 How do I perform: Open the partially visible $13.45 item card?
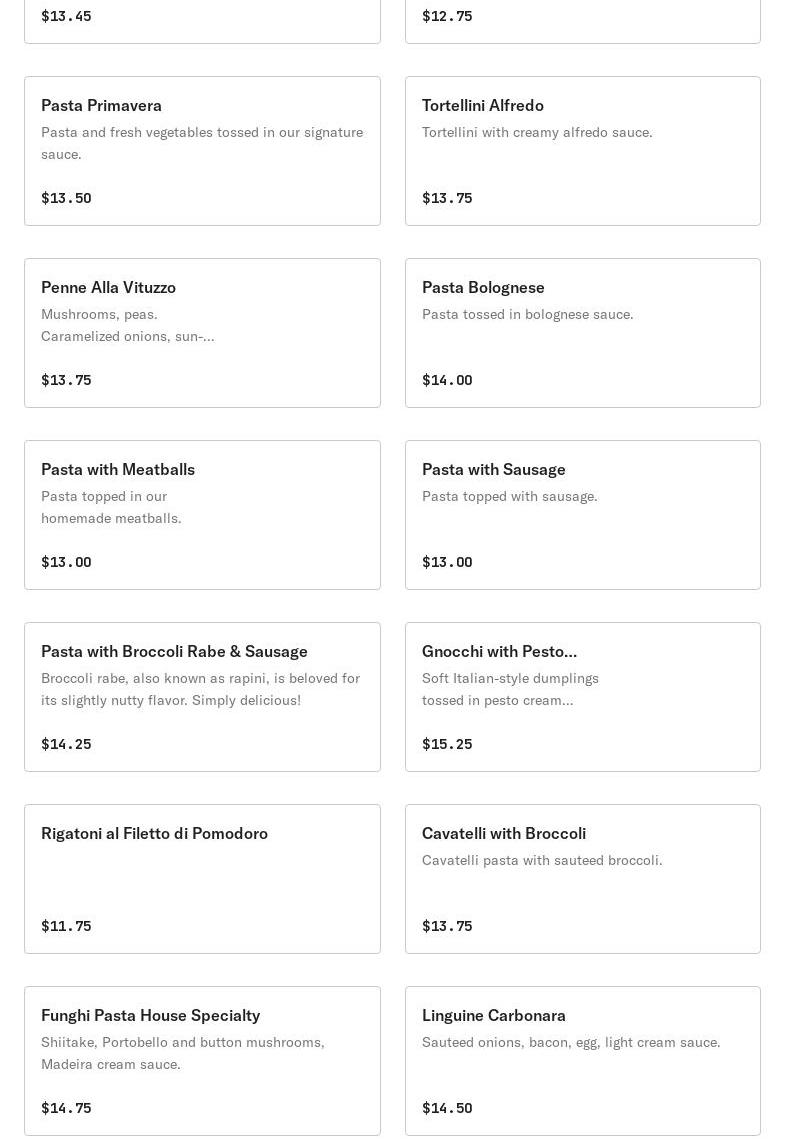[202, 20]
